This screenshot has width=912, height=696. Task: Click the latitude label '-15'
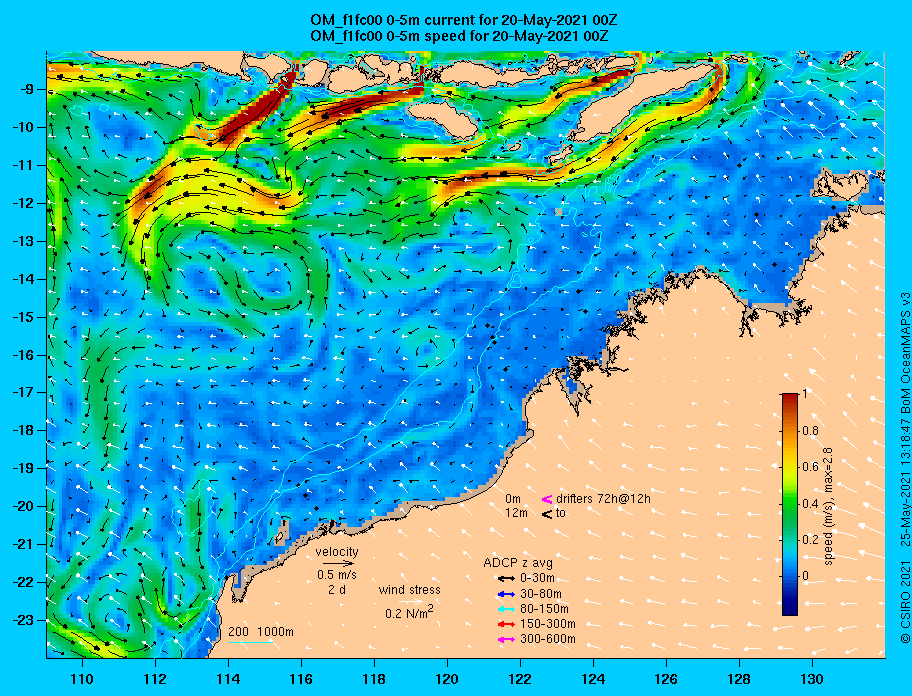26,317
